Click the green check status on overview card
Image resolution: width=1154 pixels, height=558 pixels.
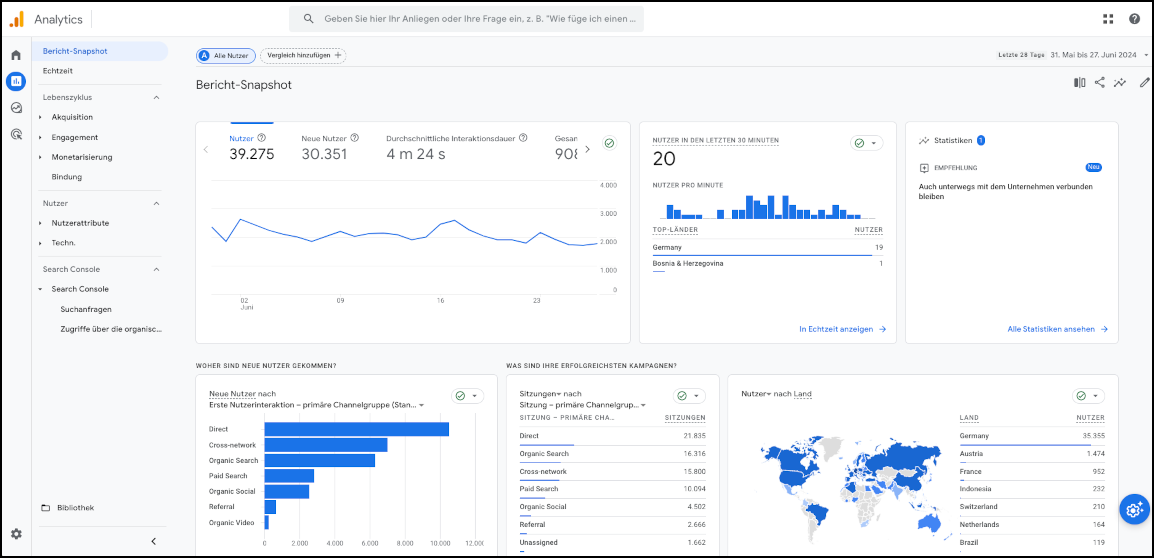point(609,143)
